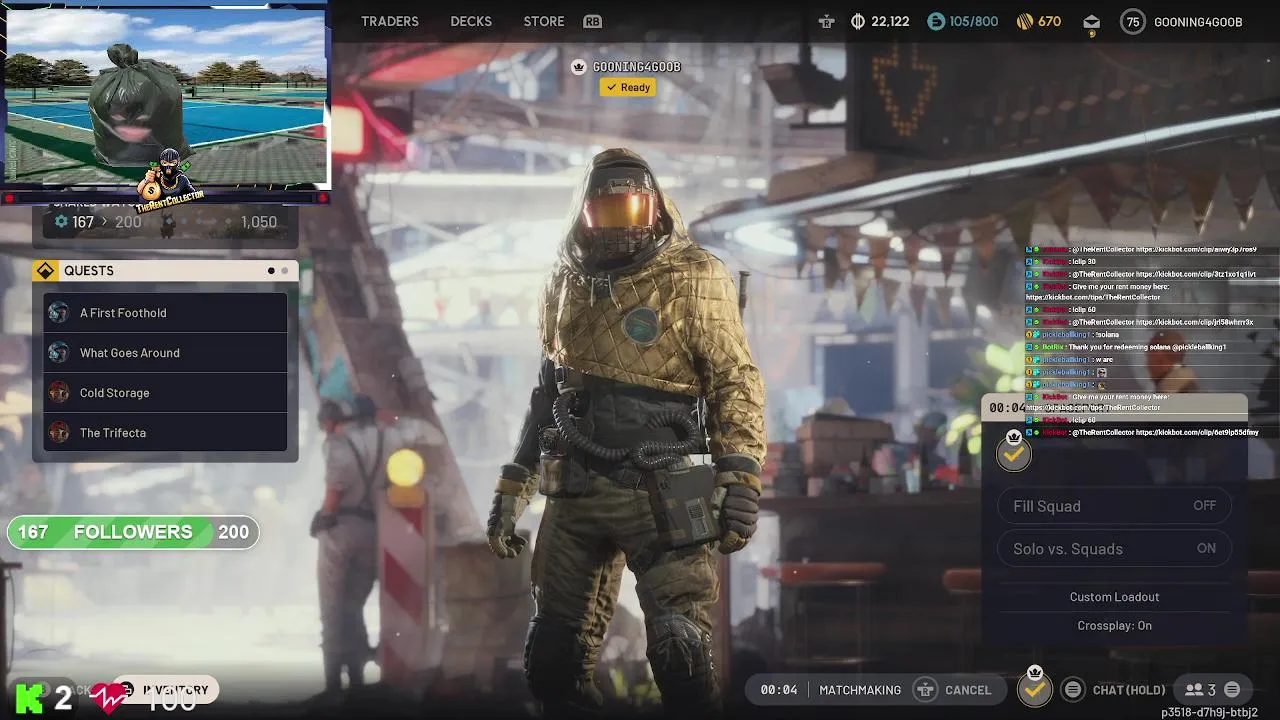The height and width of the screenshot is (720, 1280).
Task: Click the blue currency icon beside 105/800
Action: coord(936,21)
